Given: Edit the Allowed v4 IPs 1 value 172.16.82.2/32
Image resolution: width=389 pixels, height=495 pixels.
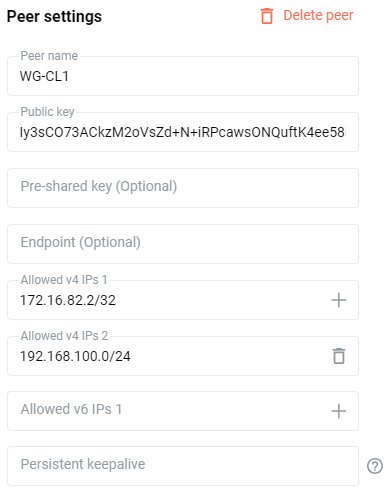Looking at the screenshot, I should click(x=68, y=300).
